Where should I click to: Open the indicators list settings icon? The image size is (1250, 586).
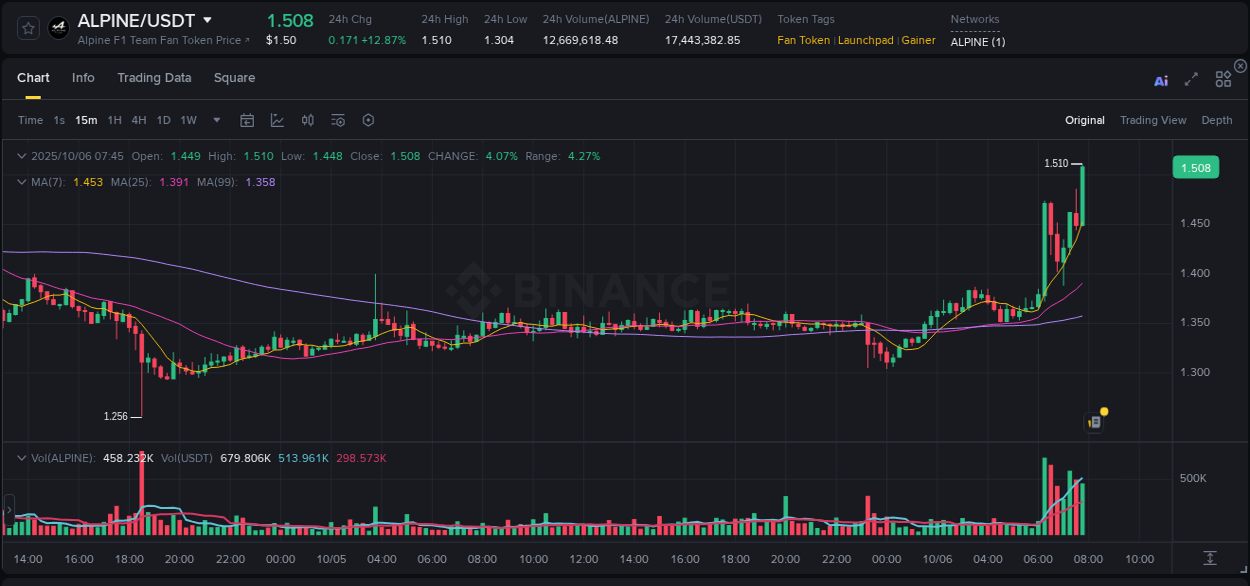337,120
